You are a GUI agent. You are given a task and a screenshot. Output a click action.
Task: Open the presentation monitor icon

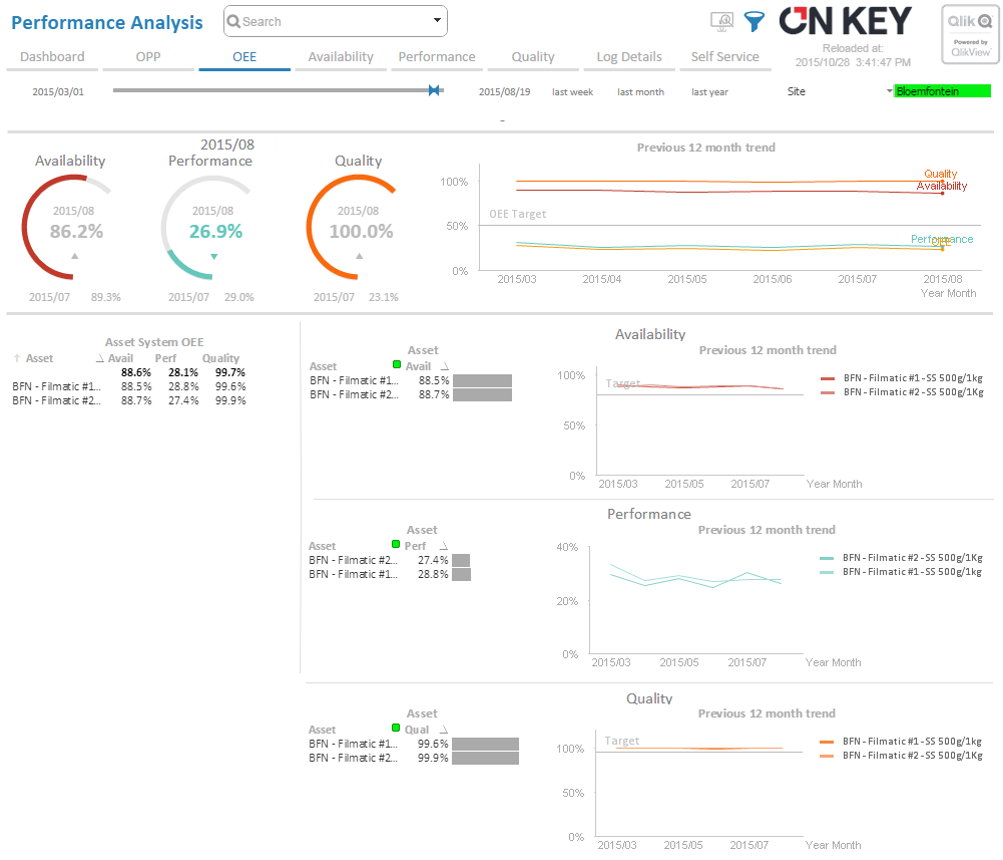click(x=722, y=22)
